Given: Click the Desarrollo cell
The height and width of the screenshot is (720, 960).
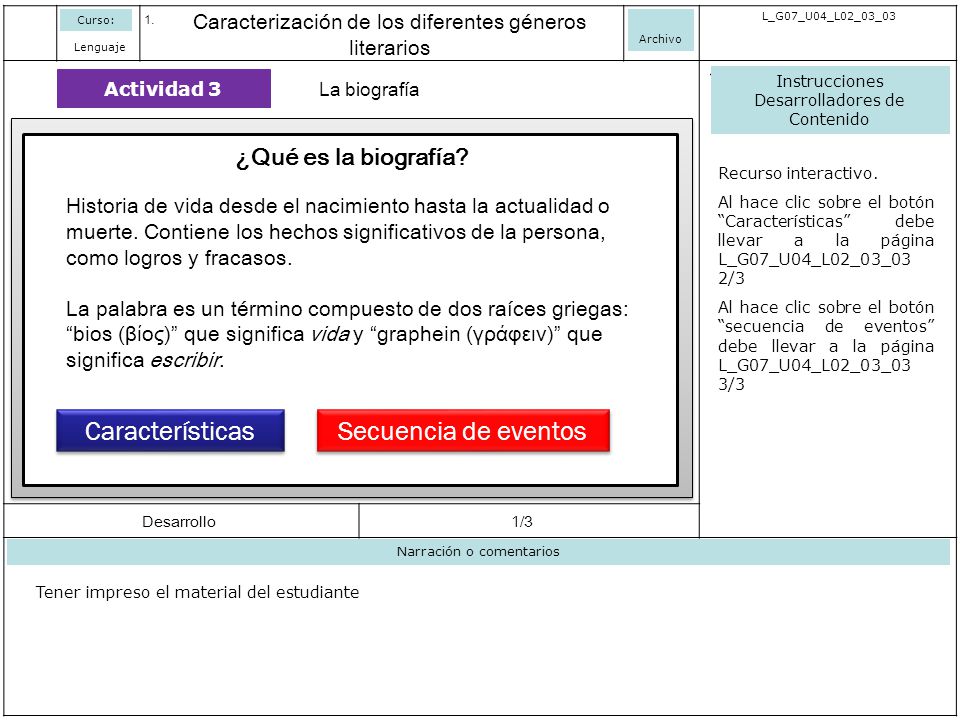Looking at the screenshot, I should 179,522.
